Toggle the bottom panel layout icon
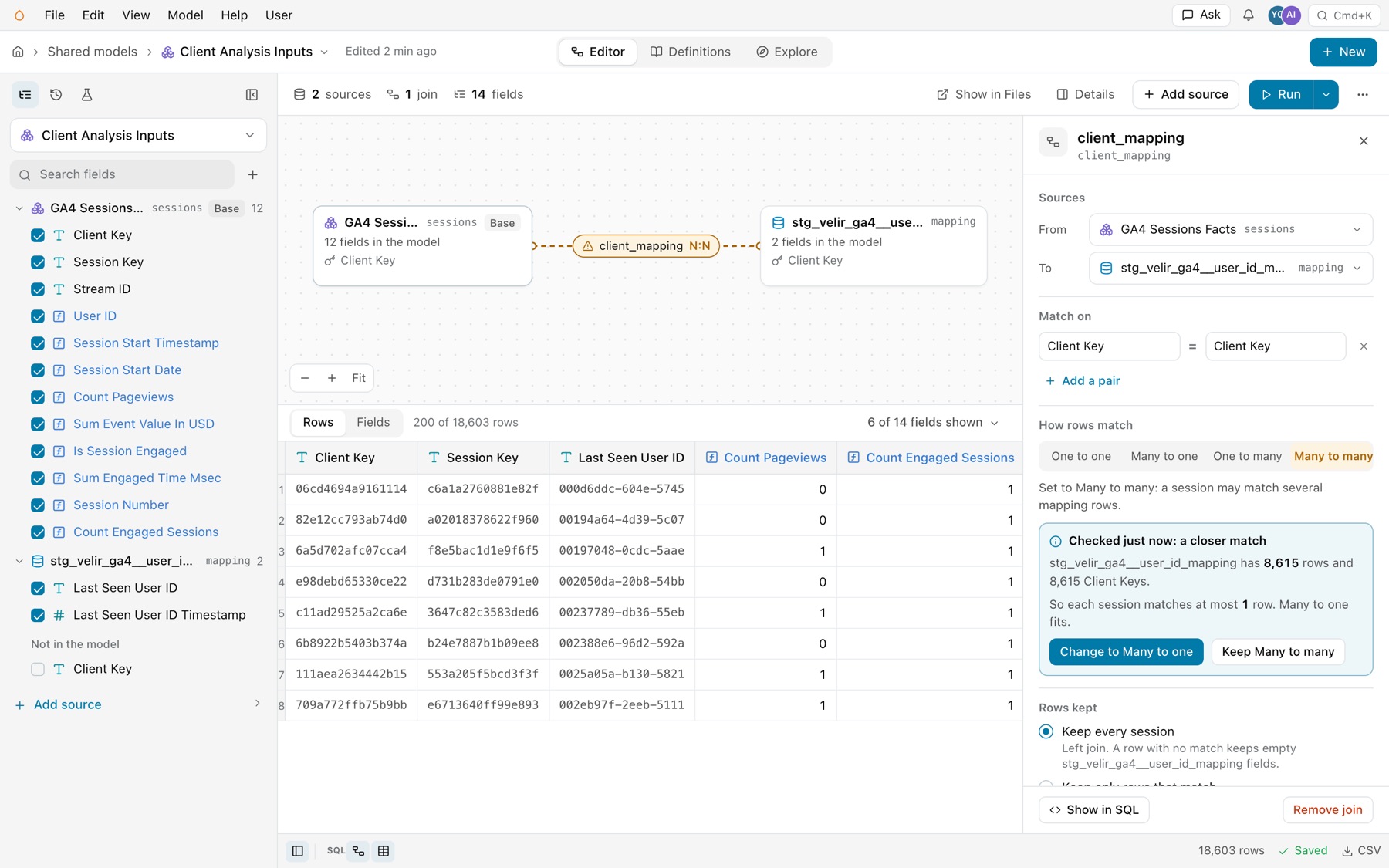The width and height of the screenshot is (1389, 868). pyautogui.click(x=297, y=851)
